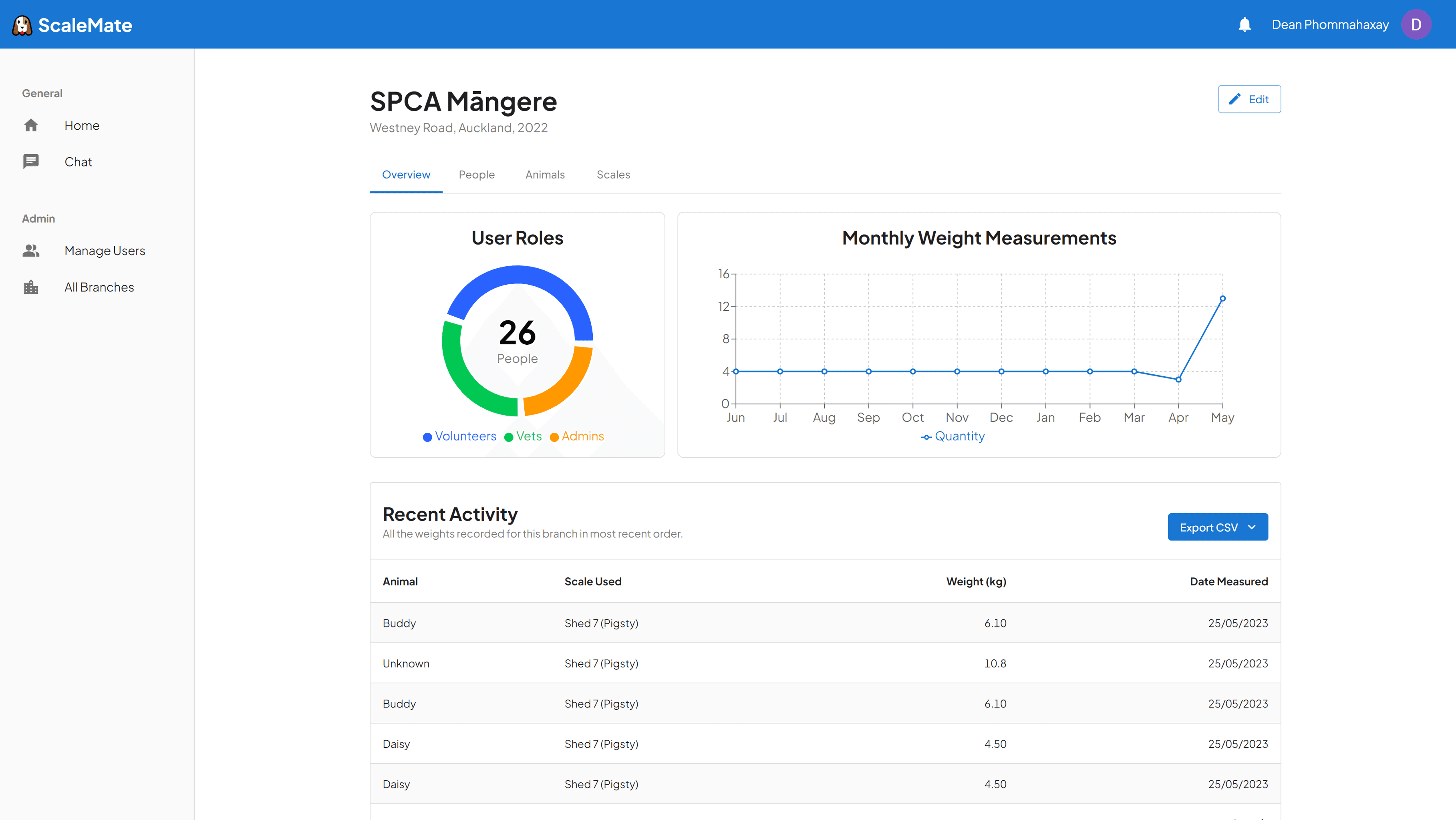Export recent activity as CSV

[x=1210, y=527]
